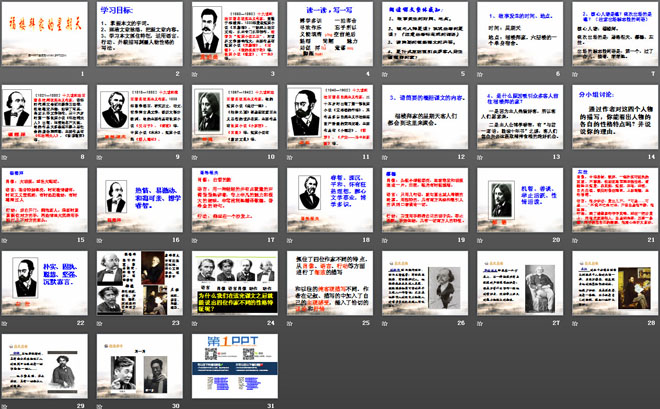
Task: Select slide 10 author portrait thumbnail
Action: tap(235, 117)
